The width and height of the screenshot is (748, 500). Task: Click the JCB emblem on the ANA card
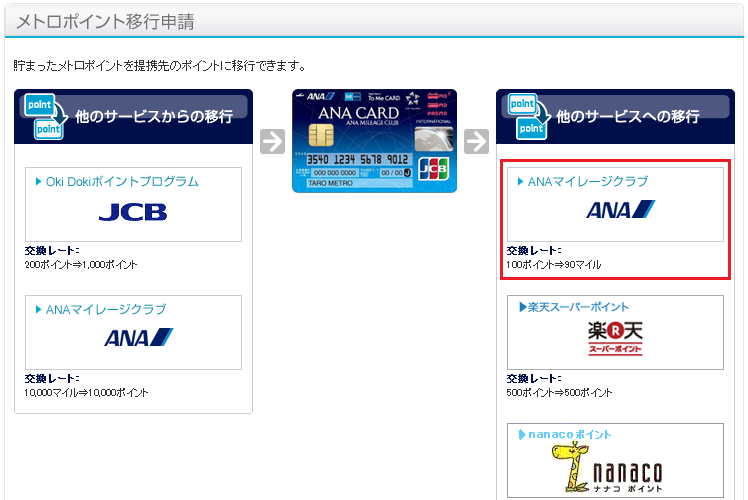tap(434, 169)
